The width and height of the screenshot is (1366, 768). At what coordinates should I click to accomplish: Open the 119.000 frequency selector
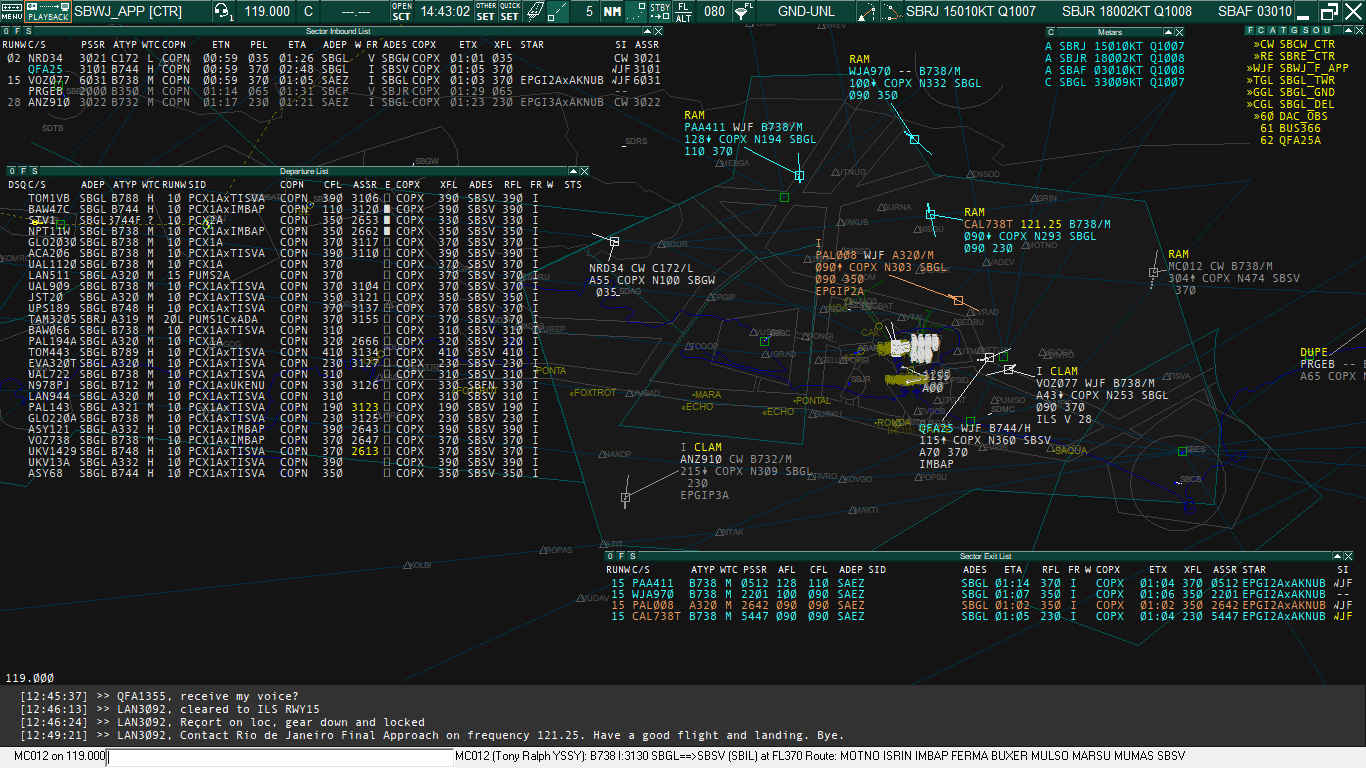tap(268, 12)
